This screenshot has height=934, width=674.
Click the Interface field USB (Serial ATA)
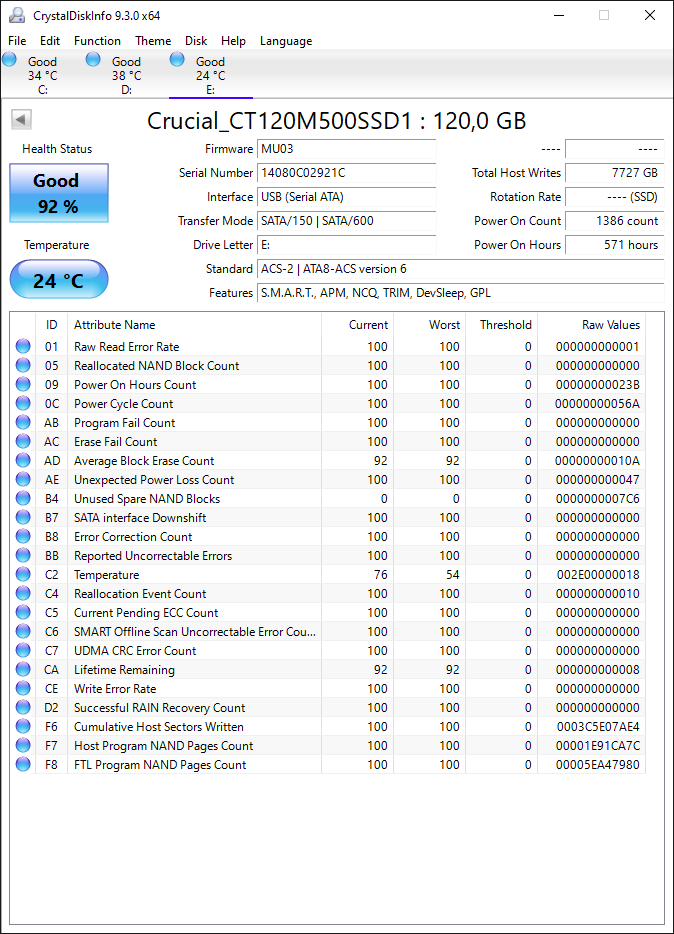coord(347,197)
